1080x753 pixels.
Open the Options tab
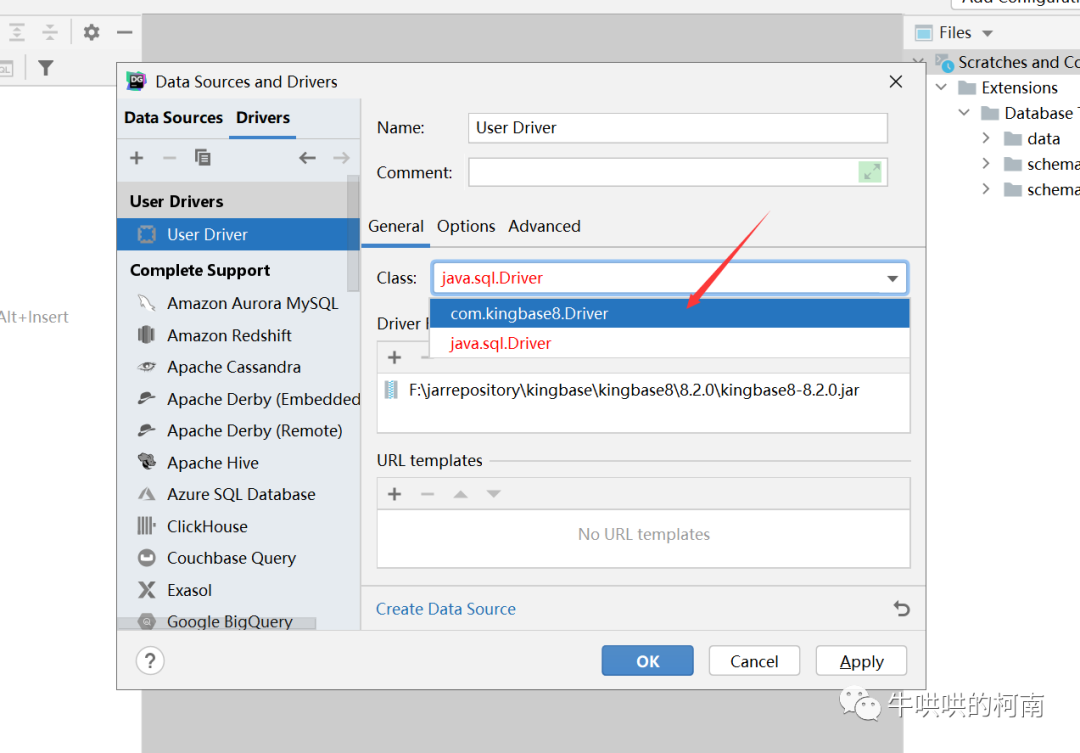(x=466, y=226)
